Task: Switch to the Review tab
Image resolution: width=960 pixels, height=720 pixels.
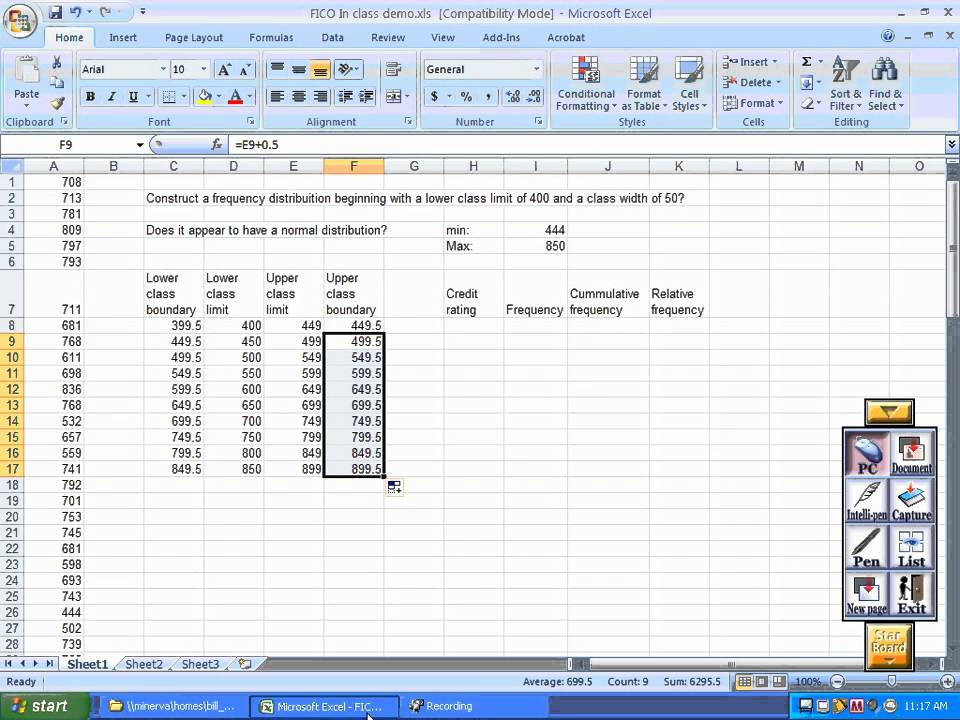Action: click(388, 37)
